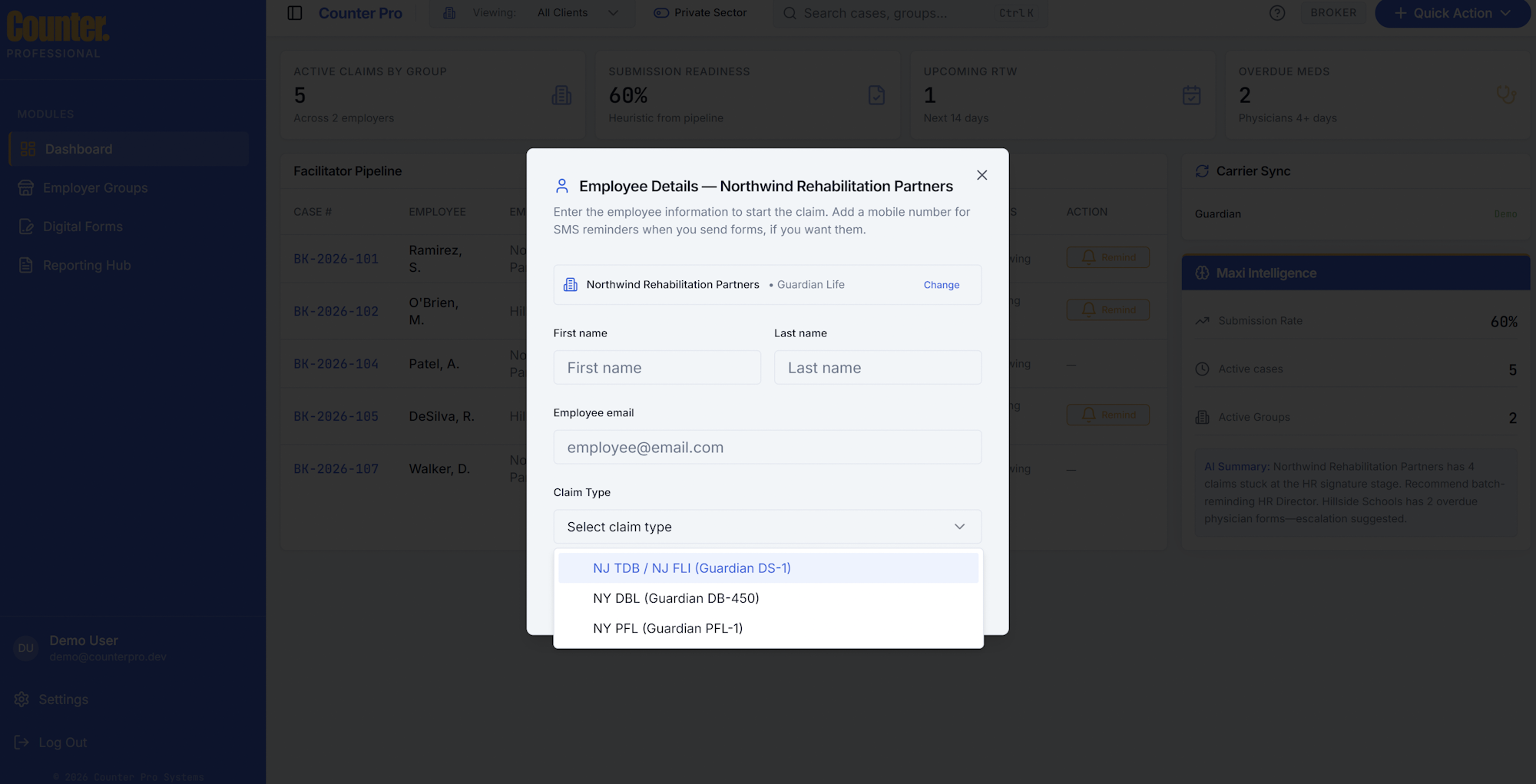Close the Employee Details dialog
This screenshot has height=784, width=1536.
coord(982,175)
